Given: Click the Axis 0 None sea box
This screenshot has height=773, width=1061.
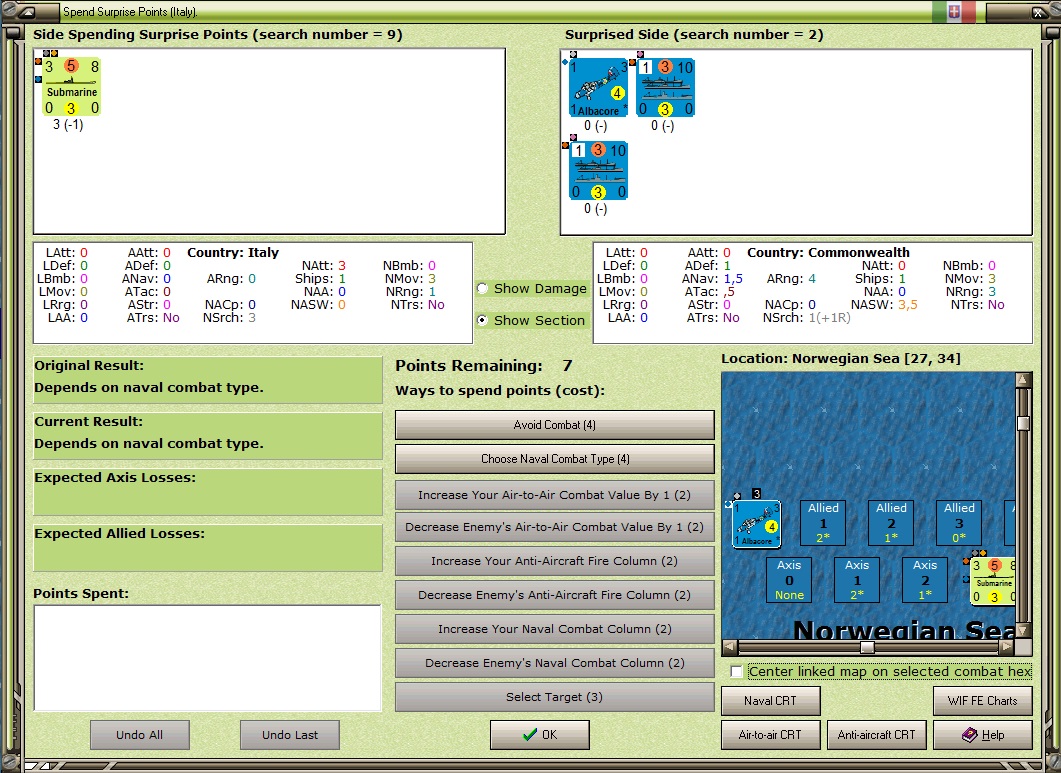Looking at the screenshot, I should (x=789, y=579).
